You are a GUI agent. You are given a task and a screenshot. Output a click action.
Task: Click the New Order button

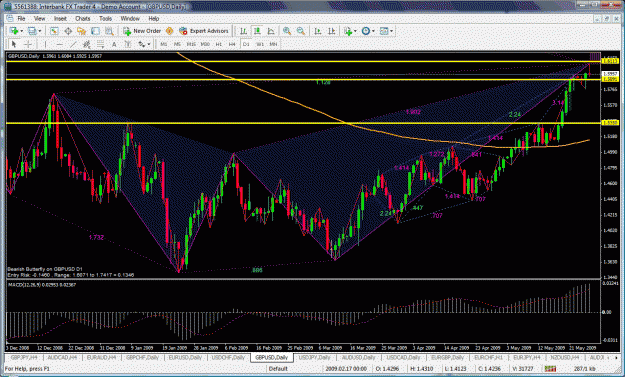coord(142,31)
